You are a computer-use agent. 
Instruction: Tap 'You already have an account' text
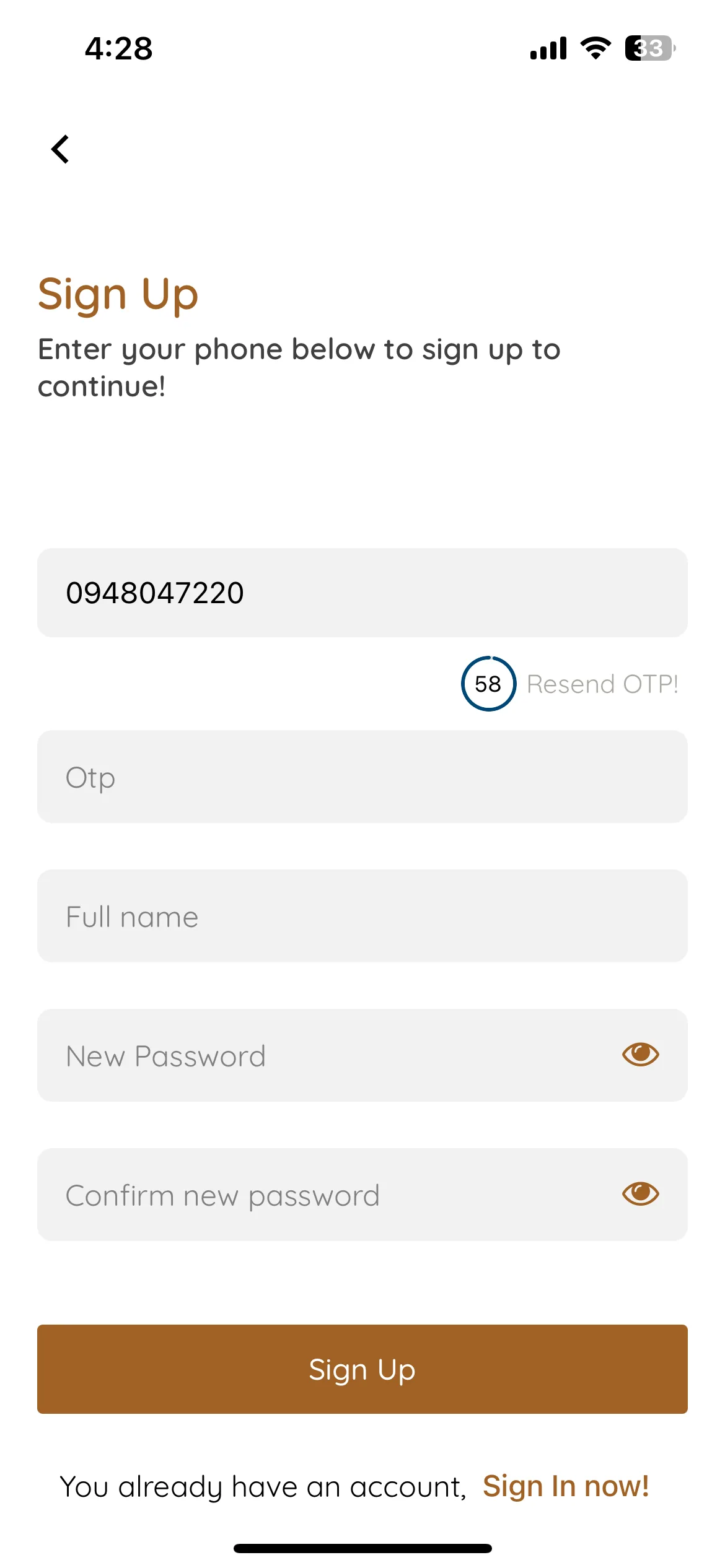point(263,1487)
